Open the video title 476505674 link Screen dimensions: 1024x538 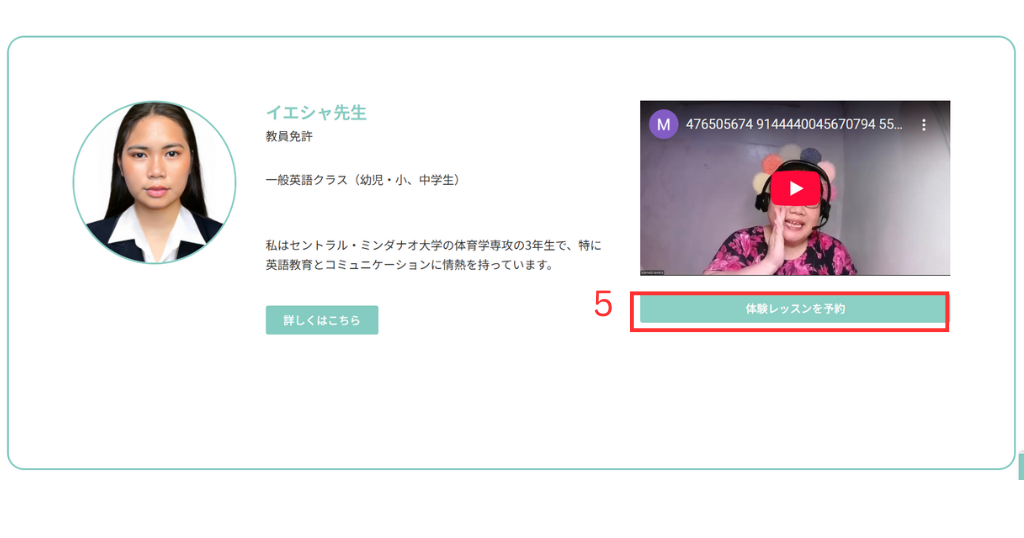pos(793,124)
